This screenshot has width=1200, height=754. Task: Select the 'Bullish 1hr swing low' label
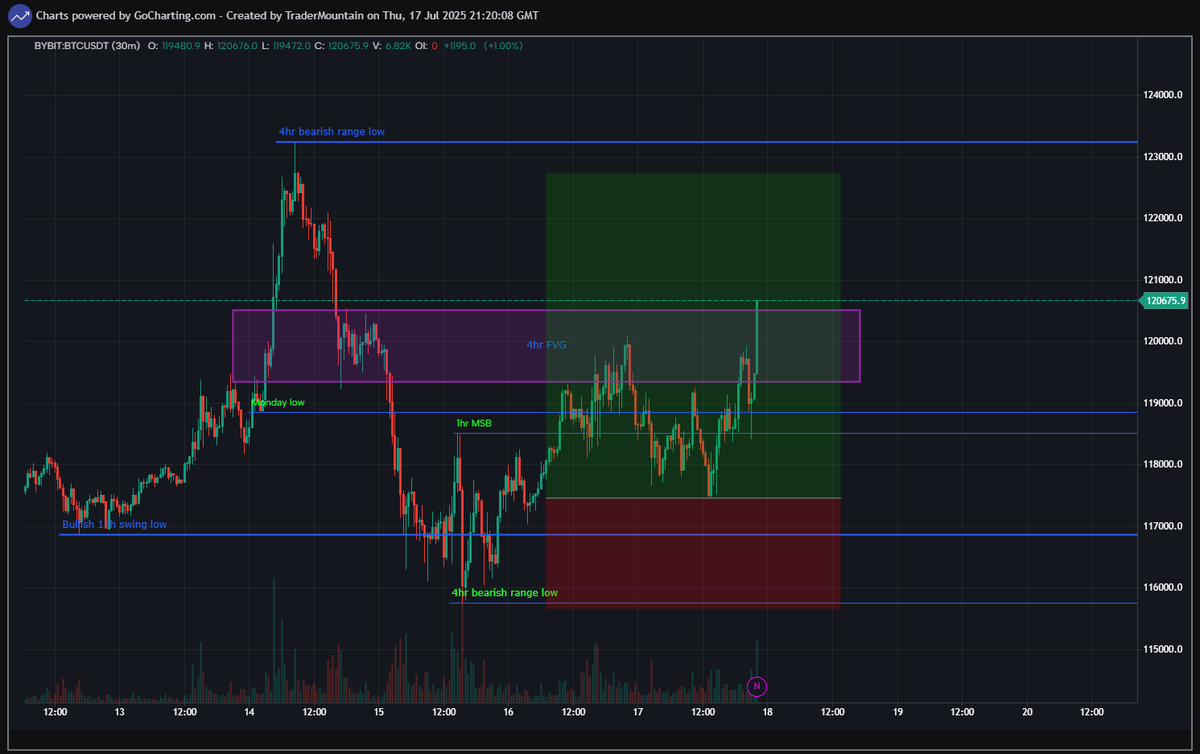[x=114, y=524]
